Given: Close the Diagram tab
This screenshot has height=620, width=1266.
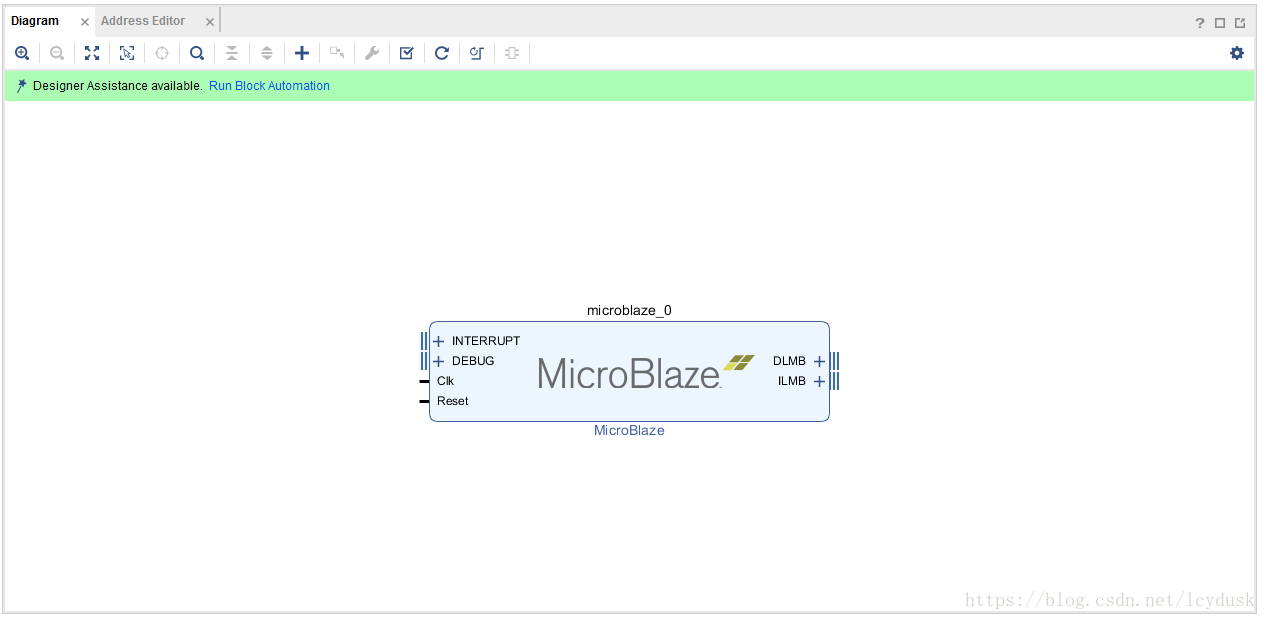Looking at the screenshot, I should click(x=85, y=22).
